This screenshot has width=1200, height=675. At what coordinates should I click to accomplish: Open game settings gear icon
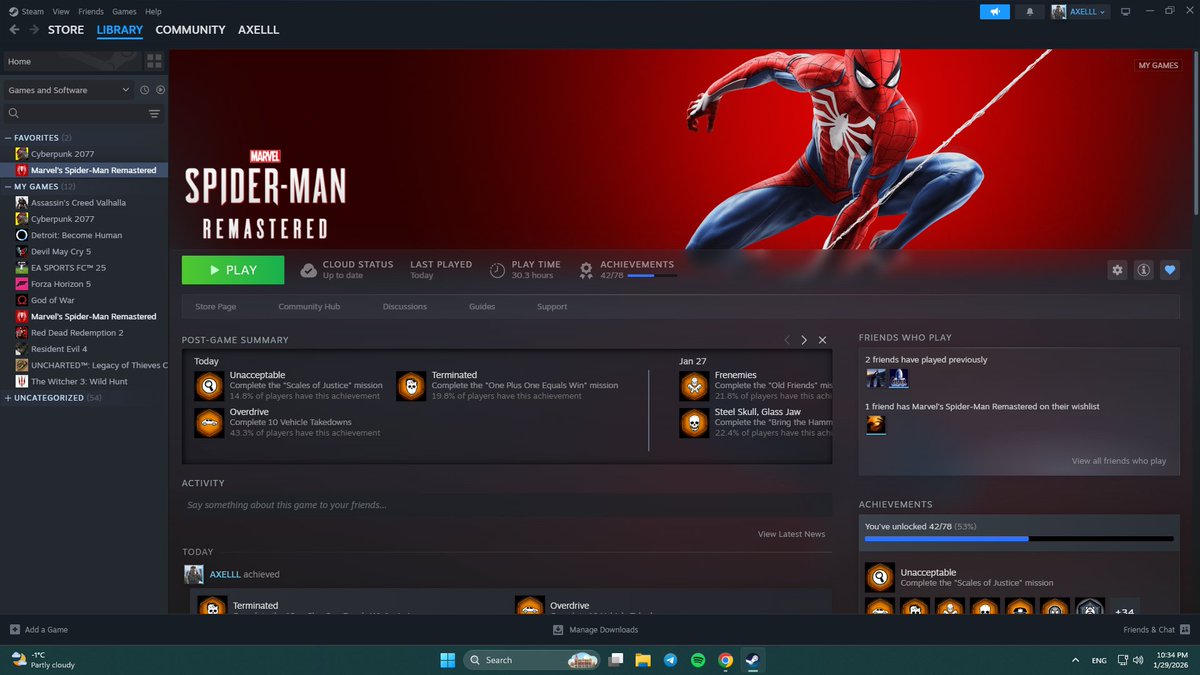(1118, 270)
